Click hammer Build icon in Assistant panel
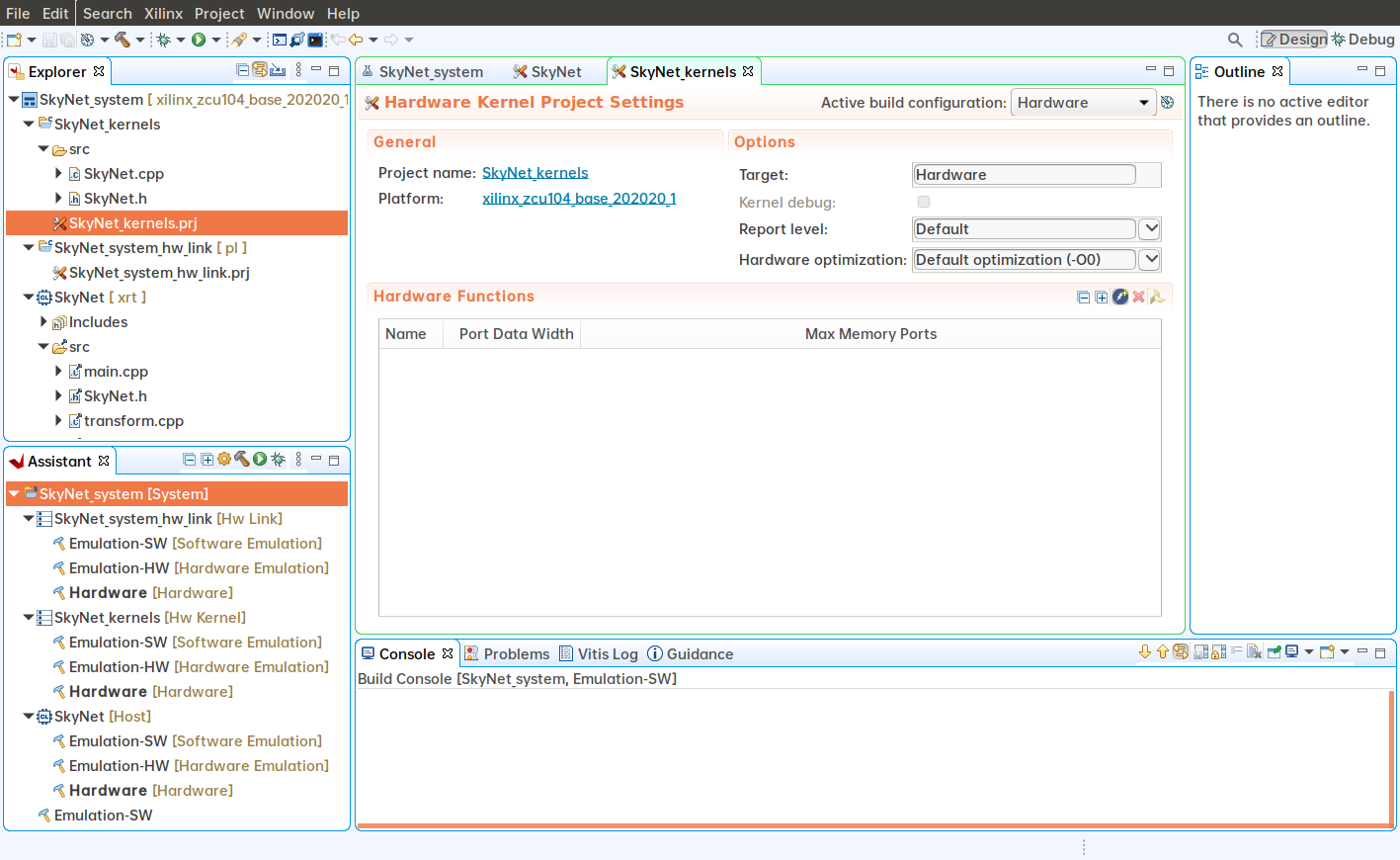The image size is (1400, 860). click(x=241, y=460)
